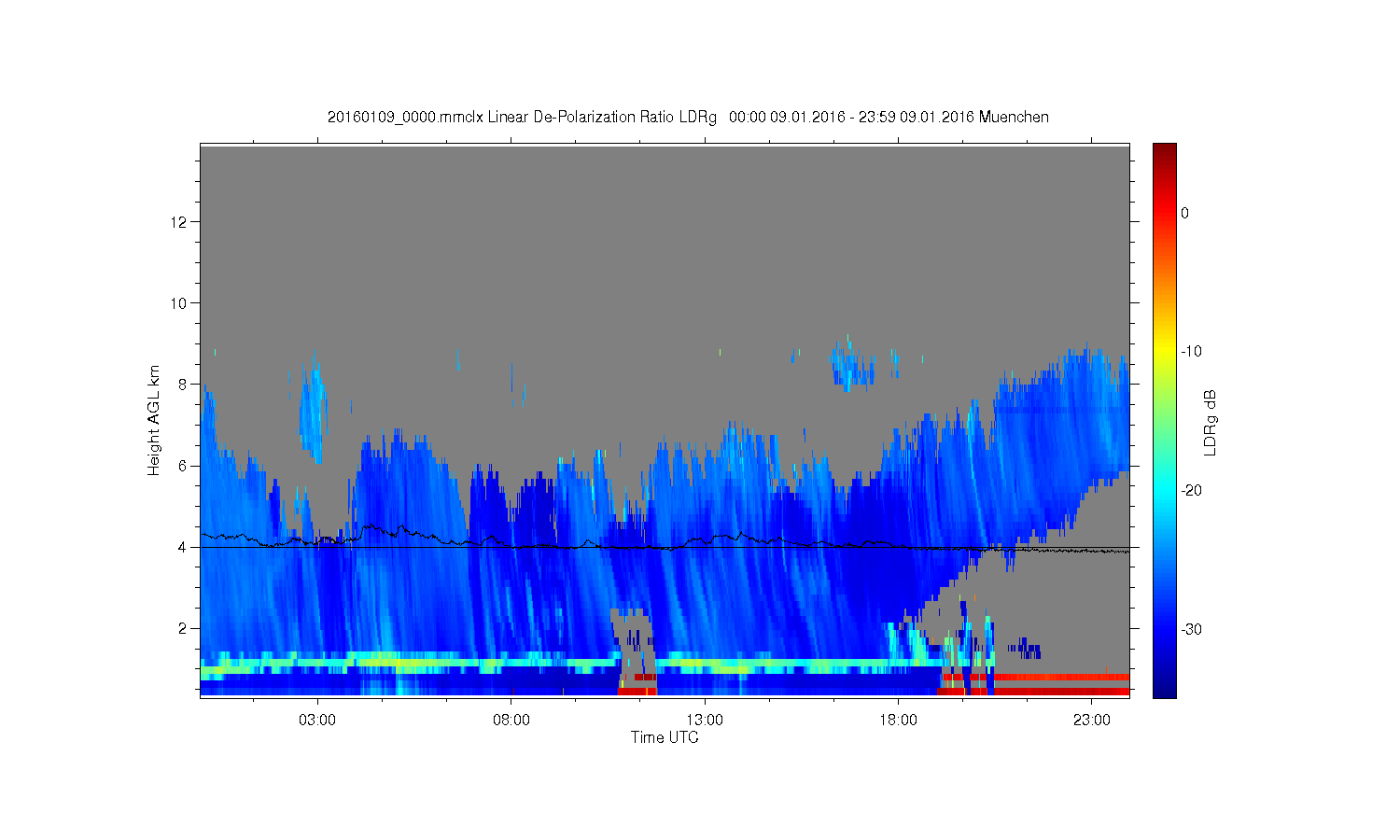Click the file name "20160109_0000.mmclx" in the title
The height and width of the screenshot is (840, 1400).
pos(405,118)
